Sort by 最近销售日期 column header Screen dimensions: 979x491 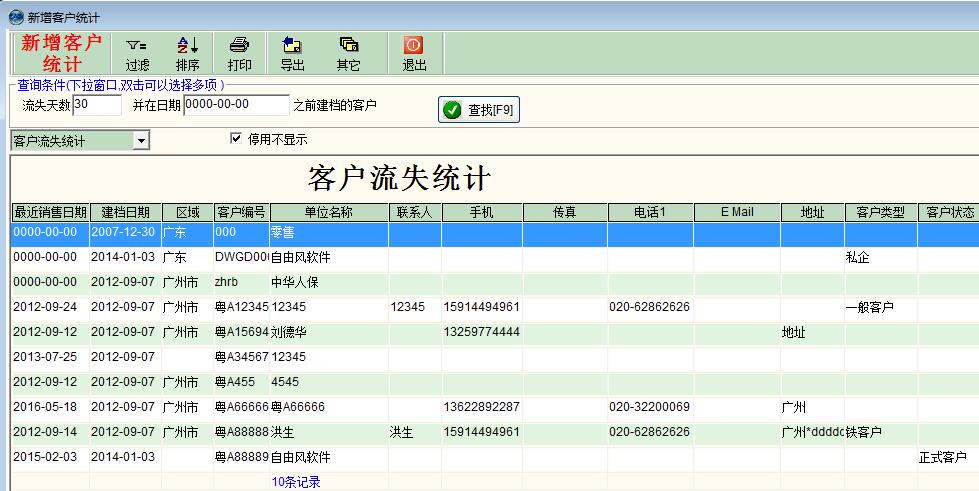[50, 212]
